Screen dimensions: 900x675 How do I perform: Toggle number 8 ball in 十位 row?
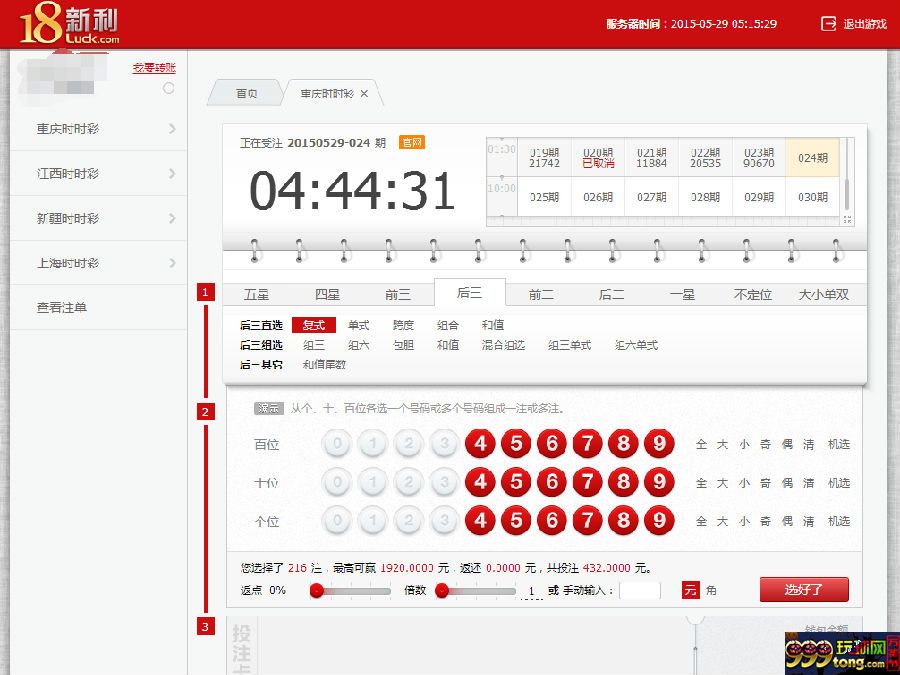tap(623, 482)
